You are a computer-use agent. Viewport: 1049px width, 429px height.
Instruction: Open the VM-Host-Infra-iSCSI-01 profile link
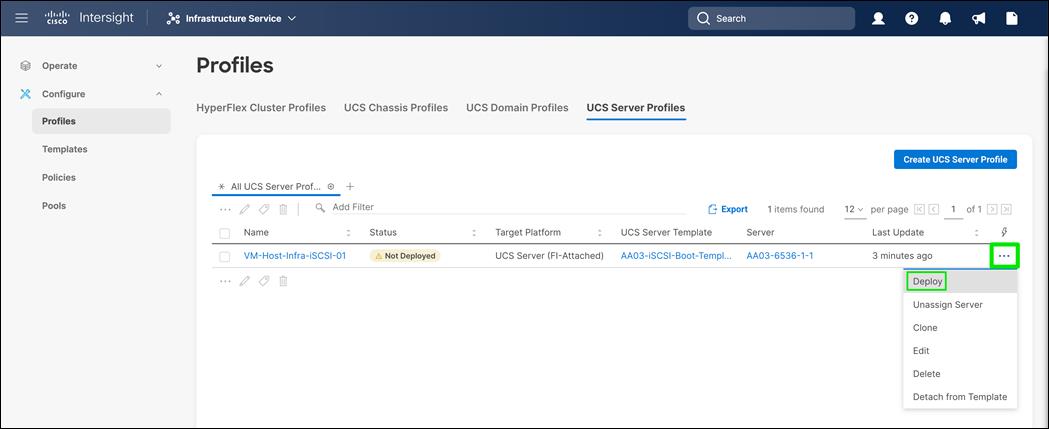295,256
